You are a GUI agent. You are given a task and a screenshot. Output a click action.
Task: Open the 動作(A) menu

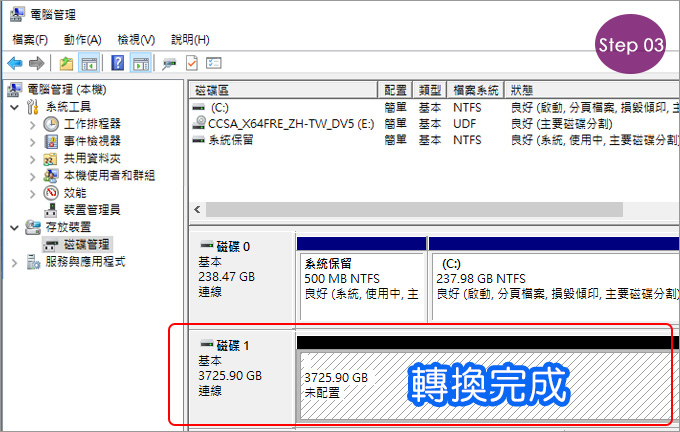tap(82, 40)
